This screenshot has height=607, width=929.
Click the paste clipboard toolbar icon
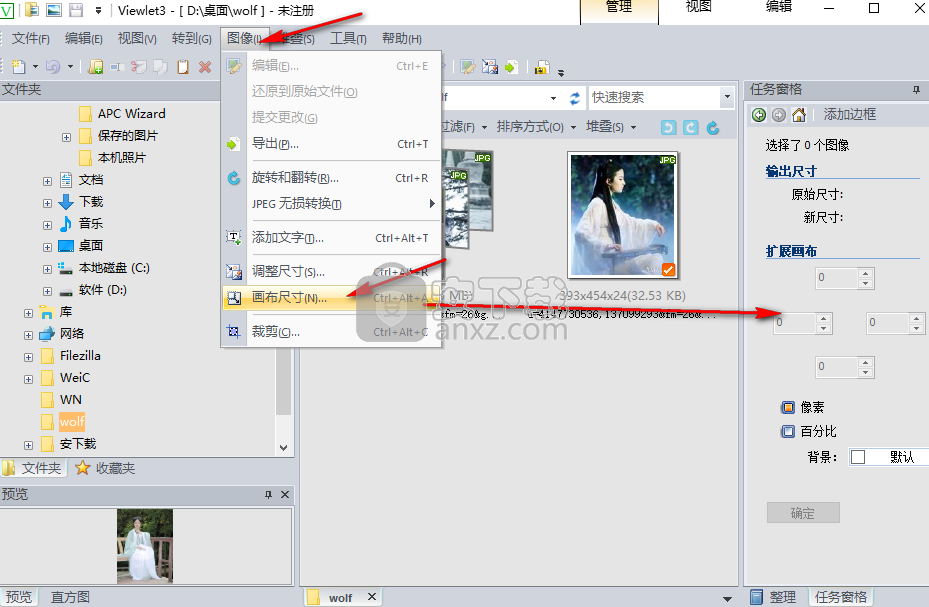click(183, 67)
